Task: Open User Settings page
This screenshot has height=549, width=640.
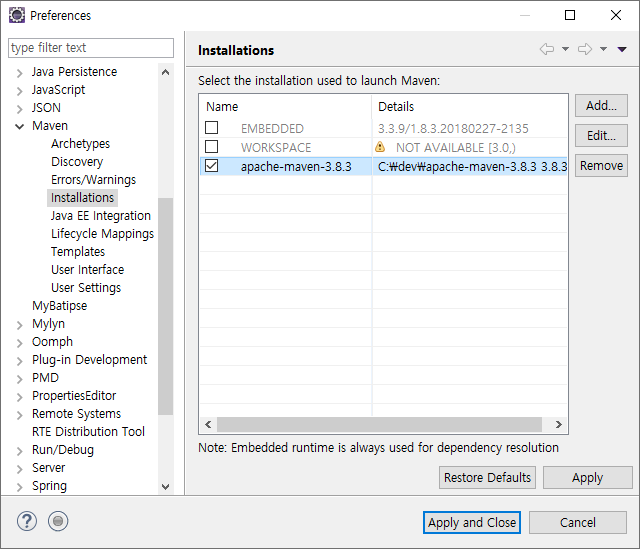Action: click(x=86, y=287)
